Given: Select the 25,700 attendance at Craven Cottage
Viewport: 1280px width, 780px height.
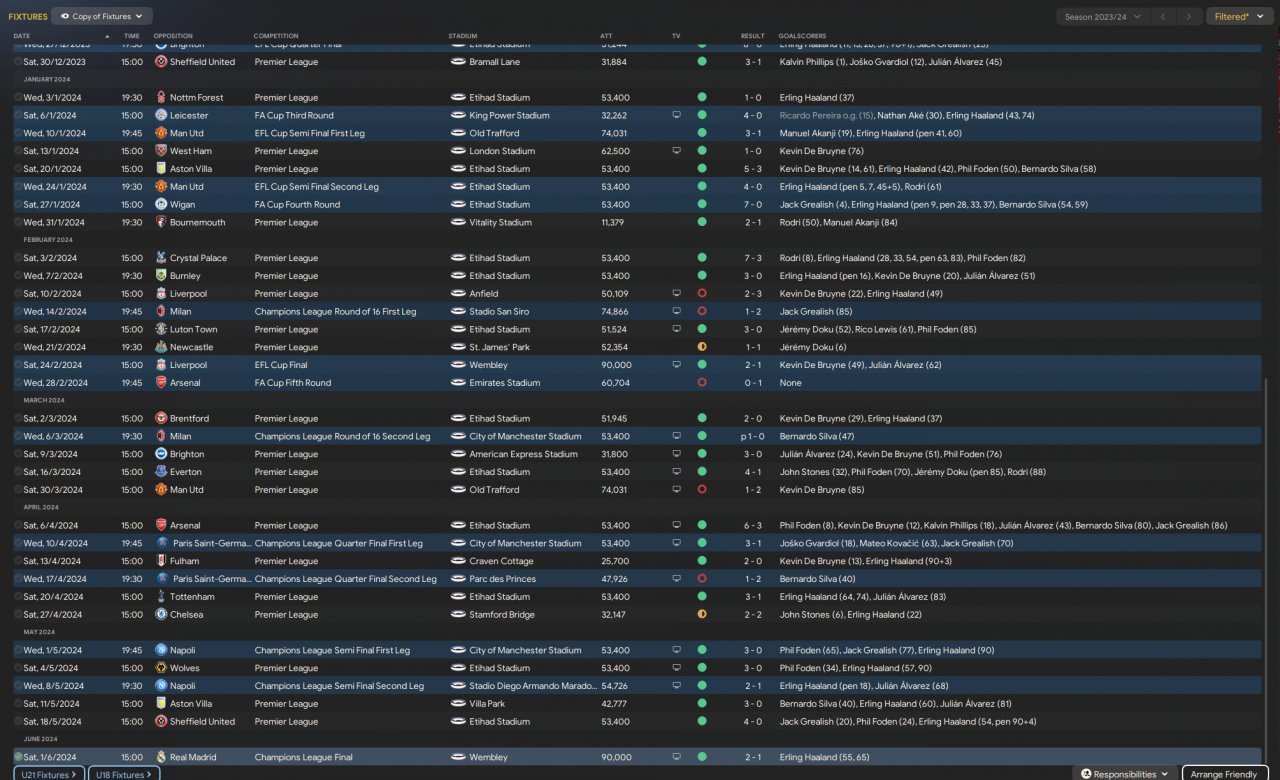Looking at the screenshot, I should [615, 561].
